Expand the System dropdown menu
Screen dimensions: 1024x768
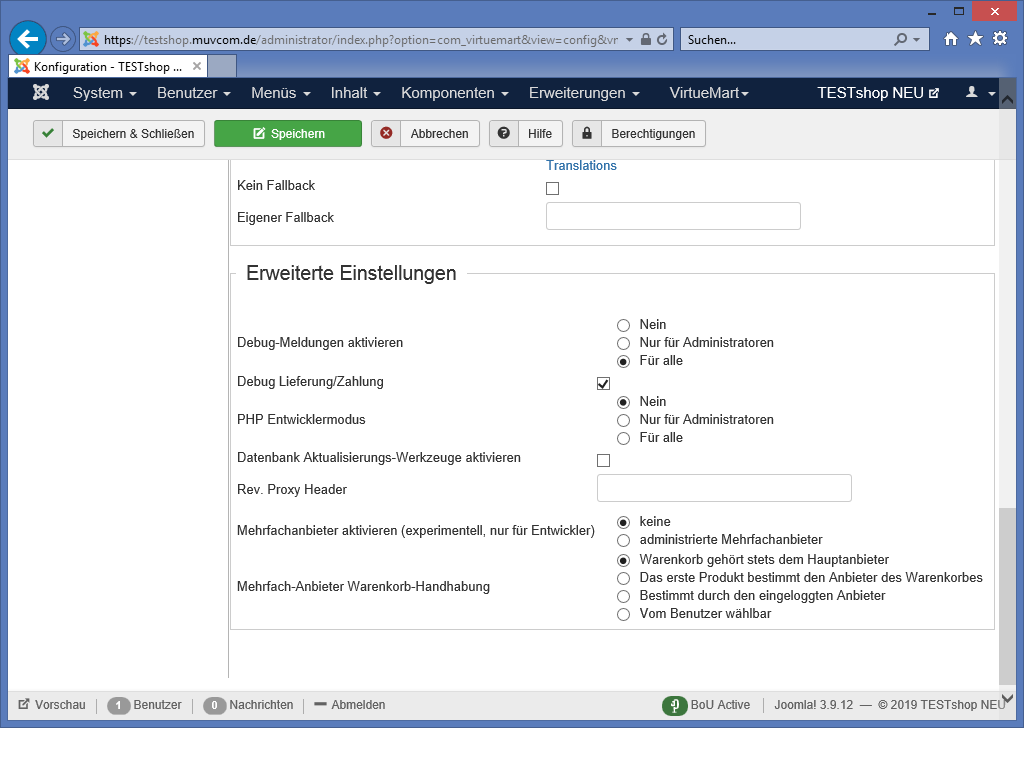104,93
